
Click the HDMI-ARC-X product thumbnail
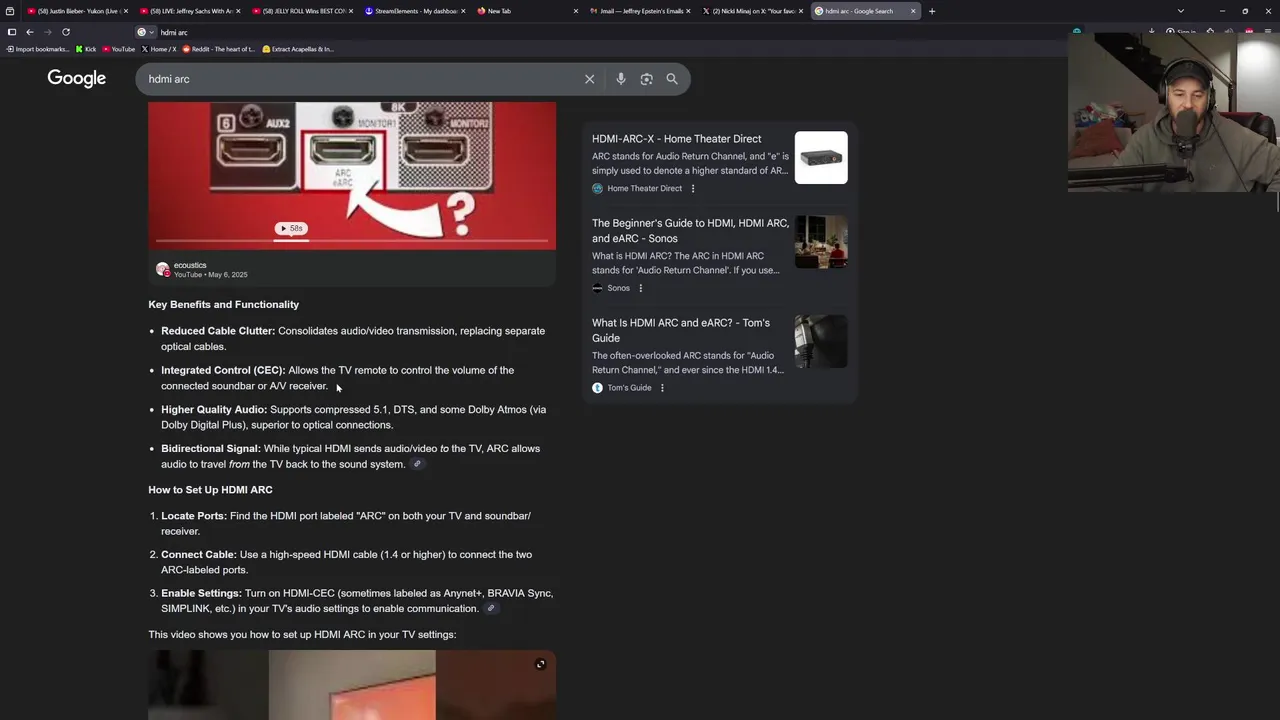coord(821,158)
